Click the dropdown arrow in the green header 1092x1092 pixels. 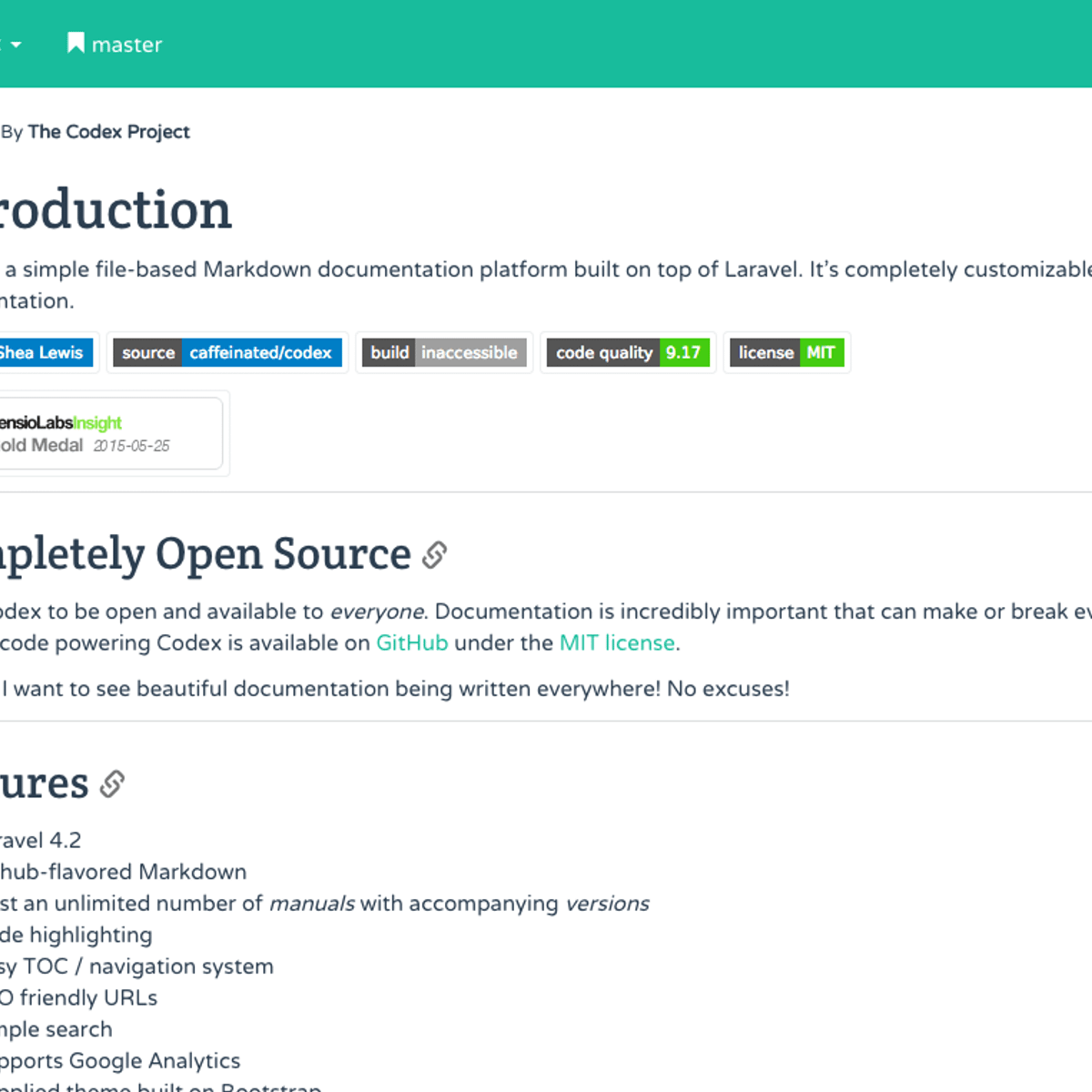click(x=15, y=44)
